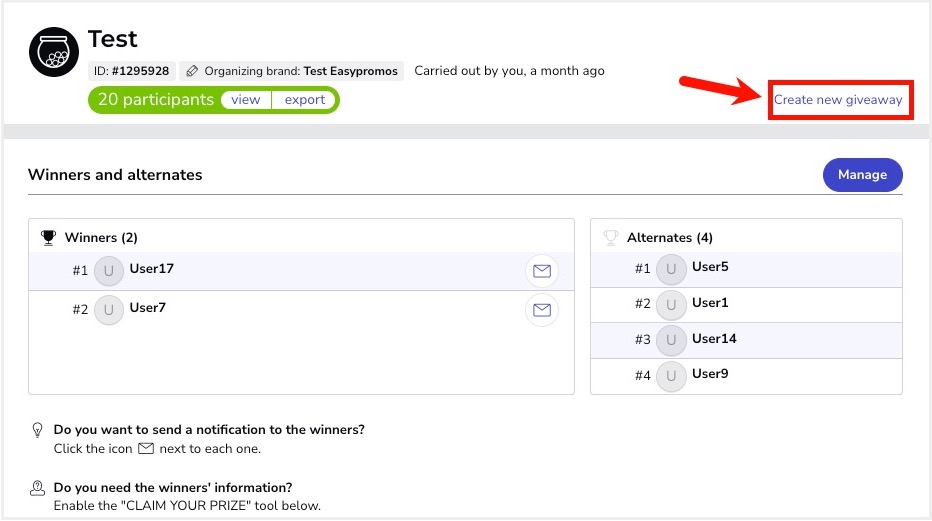Click User9's avatar in Alternates
932x521 pixels.
(671, 375)
